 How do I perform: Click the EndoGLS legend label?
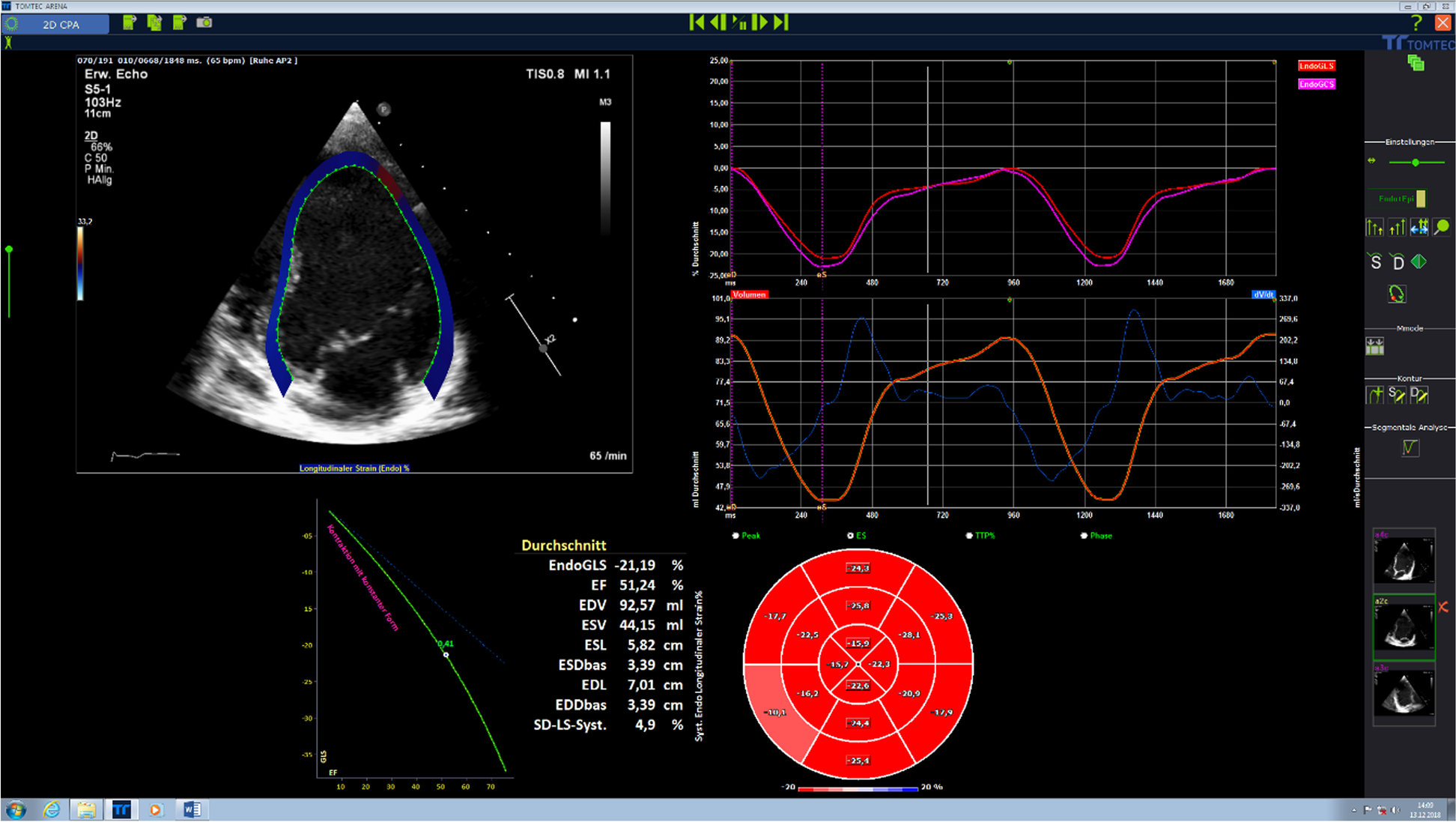click(1316, 66)
